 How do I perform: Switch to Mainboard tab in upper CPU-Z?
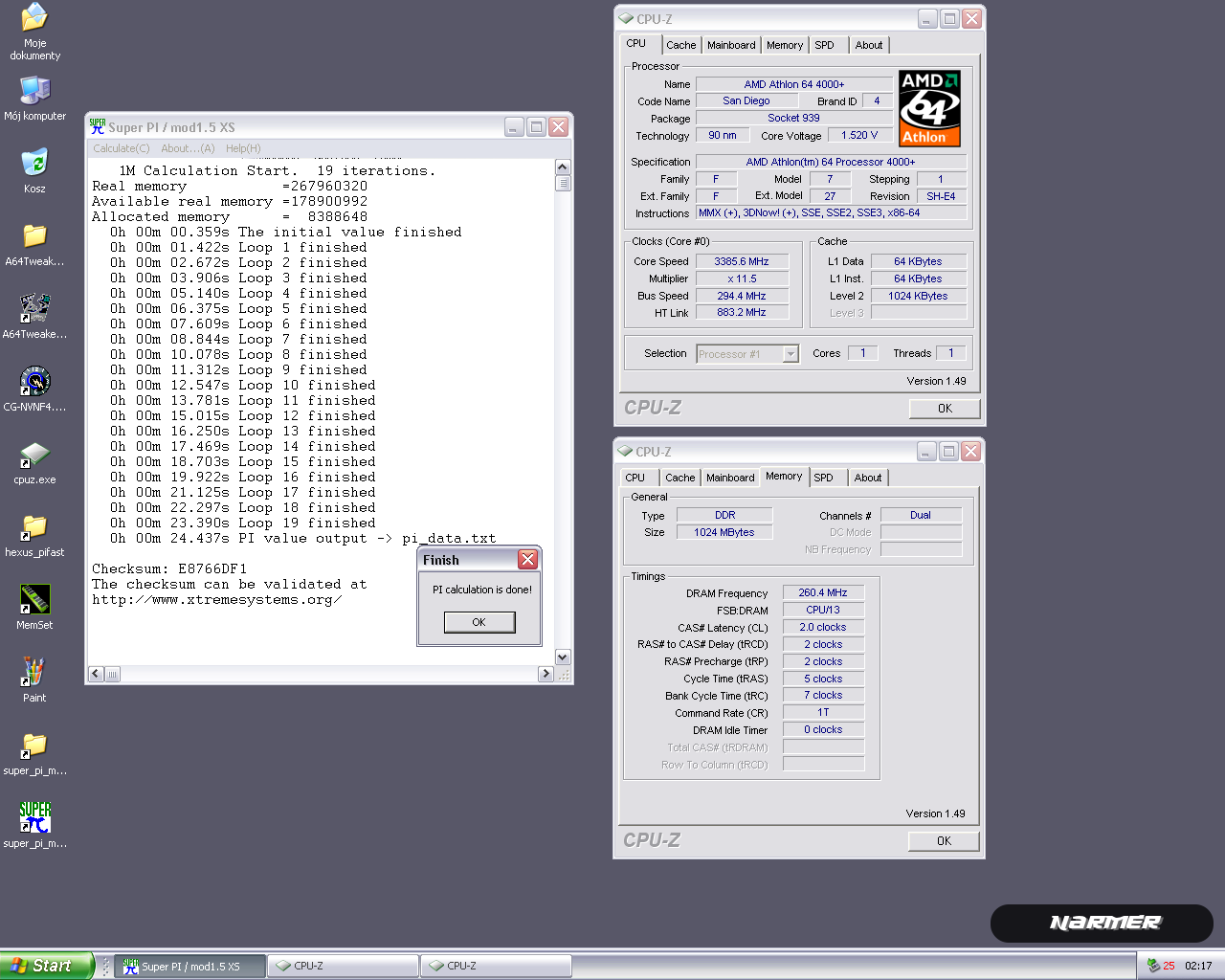click(x=731, y=45)
